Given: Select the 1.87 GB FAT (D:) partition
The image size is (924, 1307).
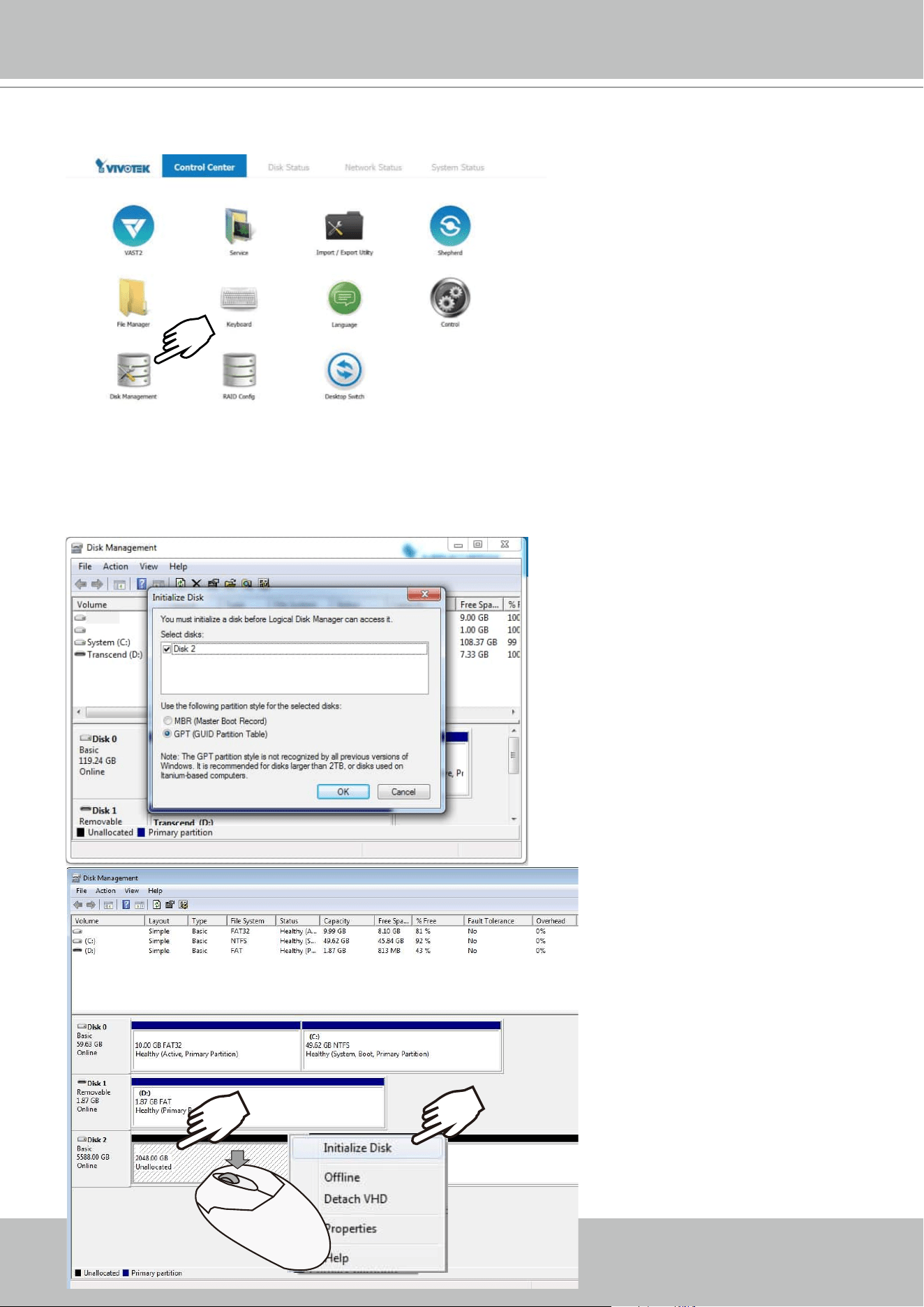Looking at the screenshot, I should [258, 1102].
